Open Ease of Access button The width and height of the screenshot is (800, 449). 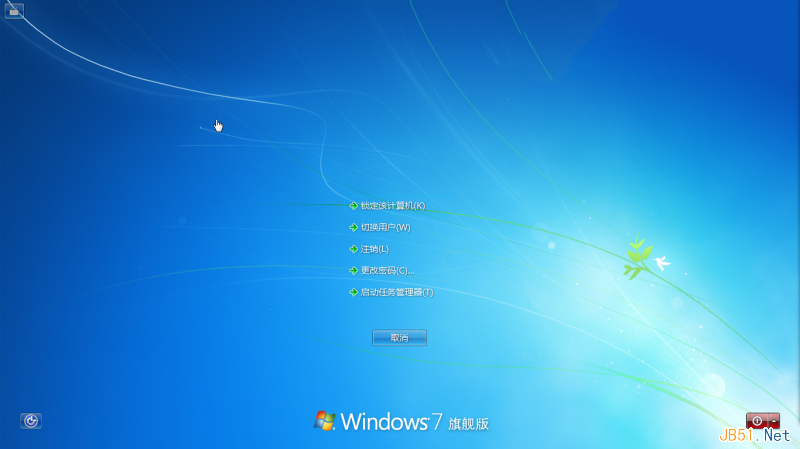[x=31, y=421]
